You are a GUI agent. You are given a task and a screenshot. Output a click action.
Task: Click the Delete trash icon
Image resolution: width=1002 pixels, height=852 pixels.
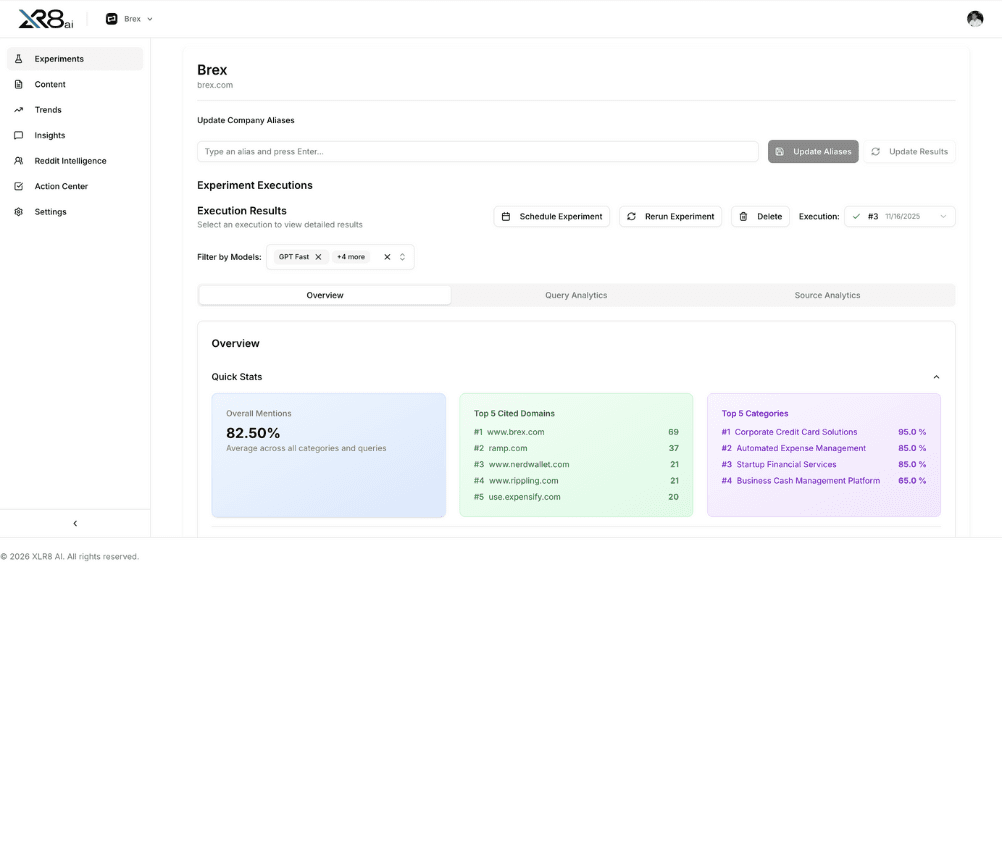click(741, 216)
